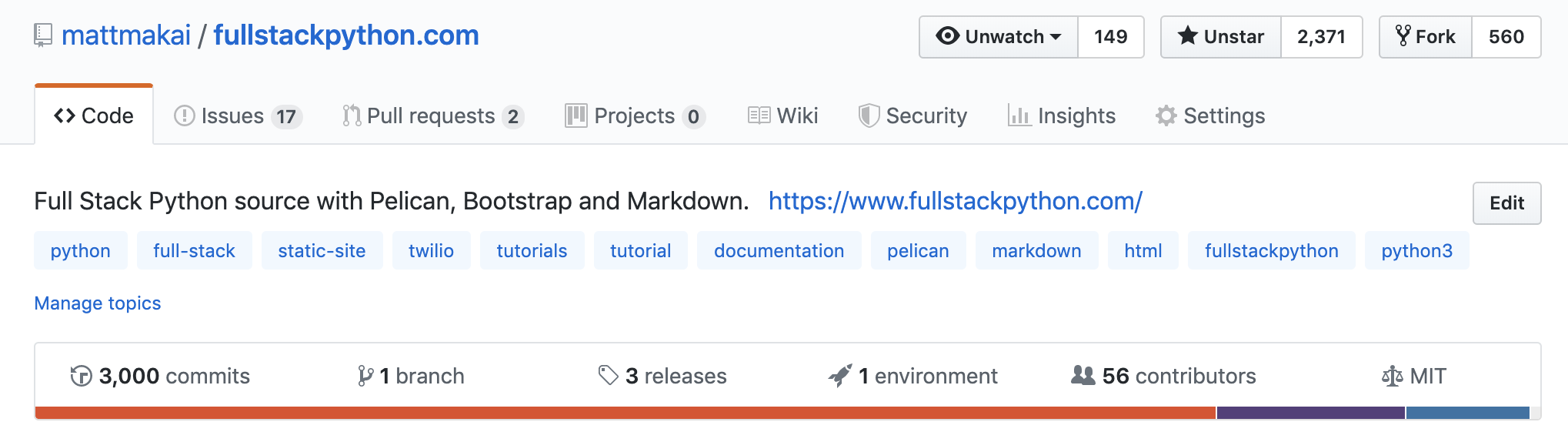Open the fullstackpython.com repository link
This screenshot has width=1568, height=432.
click(346, 35)
